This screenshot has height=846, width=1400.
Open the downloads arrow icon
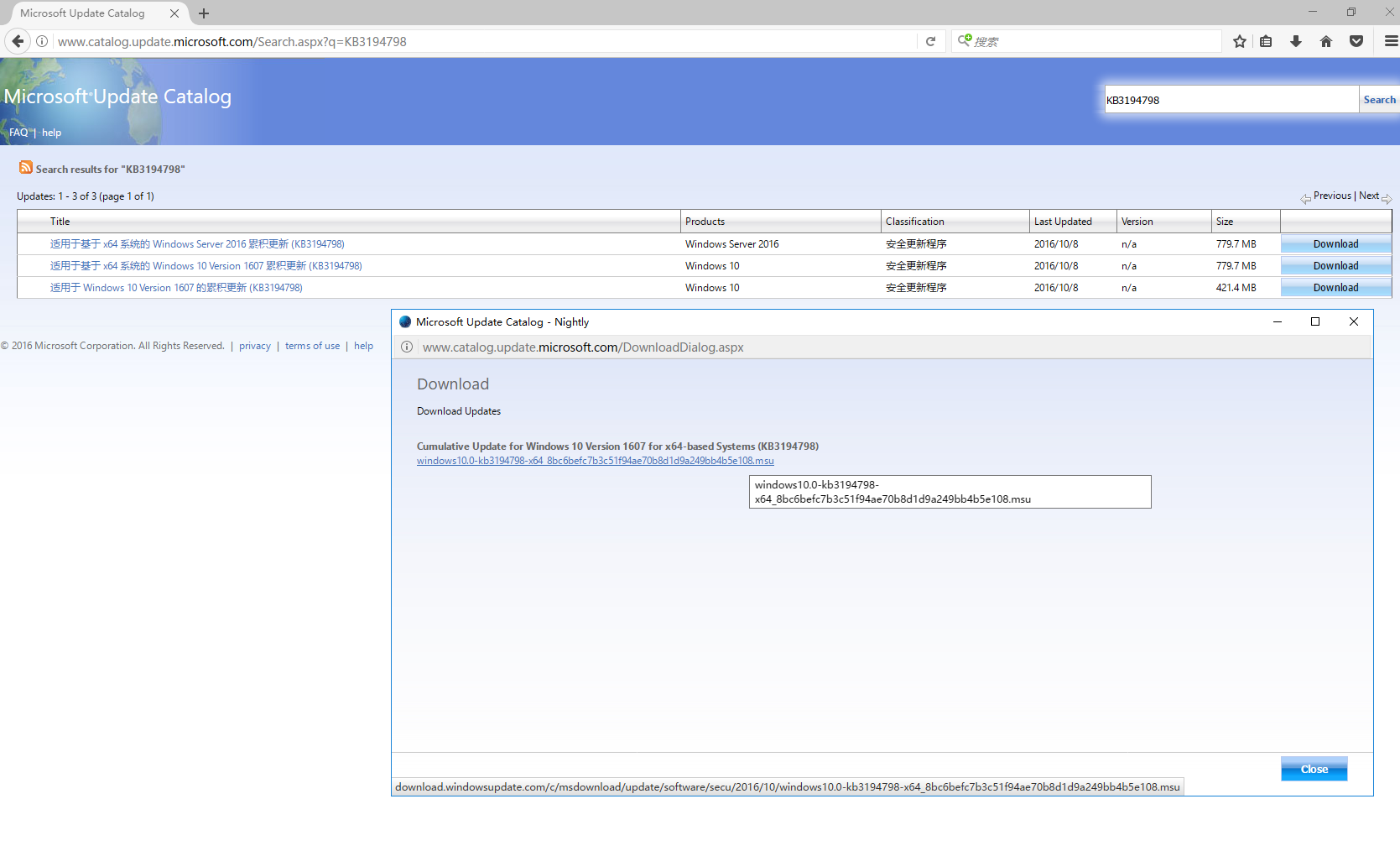click(1296, 41)
